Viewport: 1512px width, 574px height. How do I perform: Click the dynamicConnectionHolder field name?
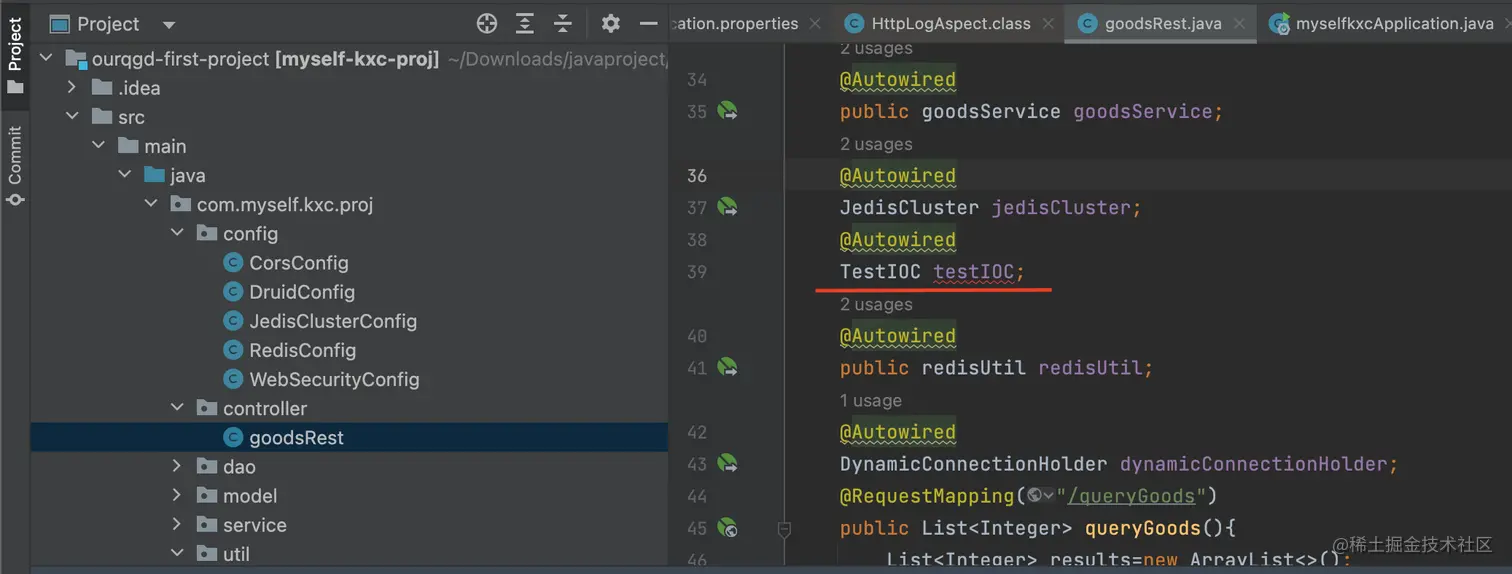pos(1253,464)
